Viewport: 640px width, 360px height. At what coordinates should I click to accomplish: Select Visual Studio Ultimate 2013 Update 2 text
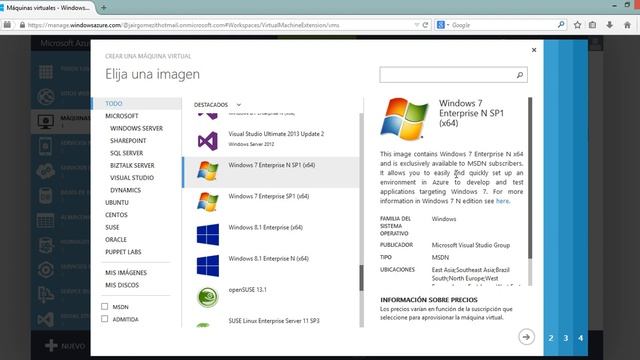pyautogui.click(x=276, y=134)
